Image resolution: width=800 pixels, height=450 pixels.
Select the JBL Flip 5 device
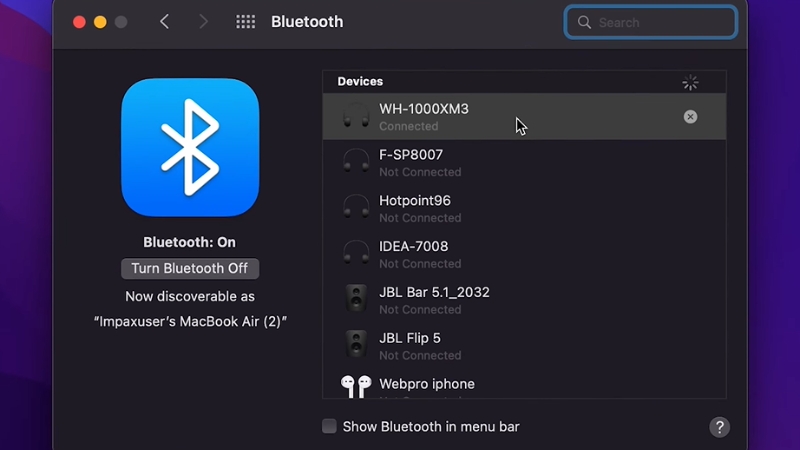pyautogui.click(x=524, y=346)
